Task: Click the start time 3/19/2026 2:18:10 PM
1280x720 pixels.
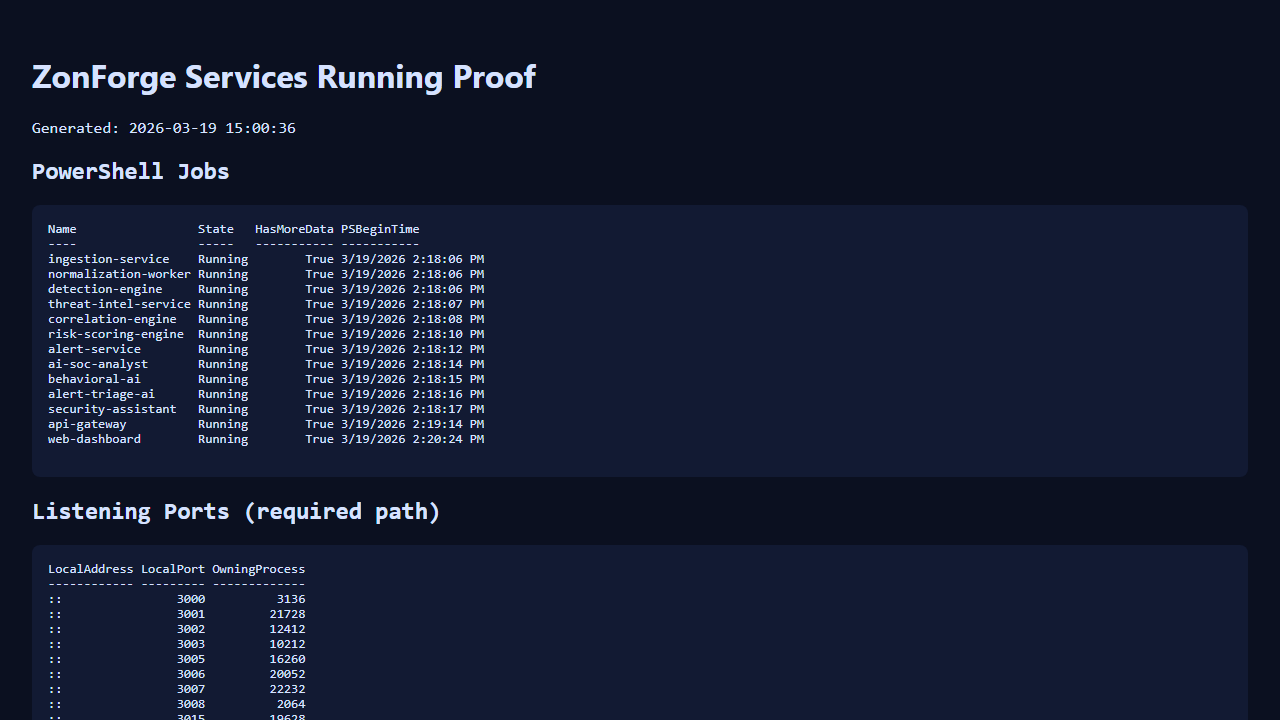Action: (x=412, y=334)
